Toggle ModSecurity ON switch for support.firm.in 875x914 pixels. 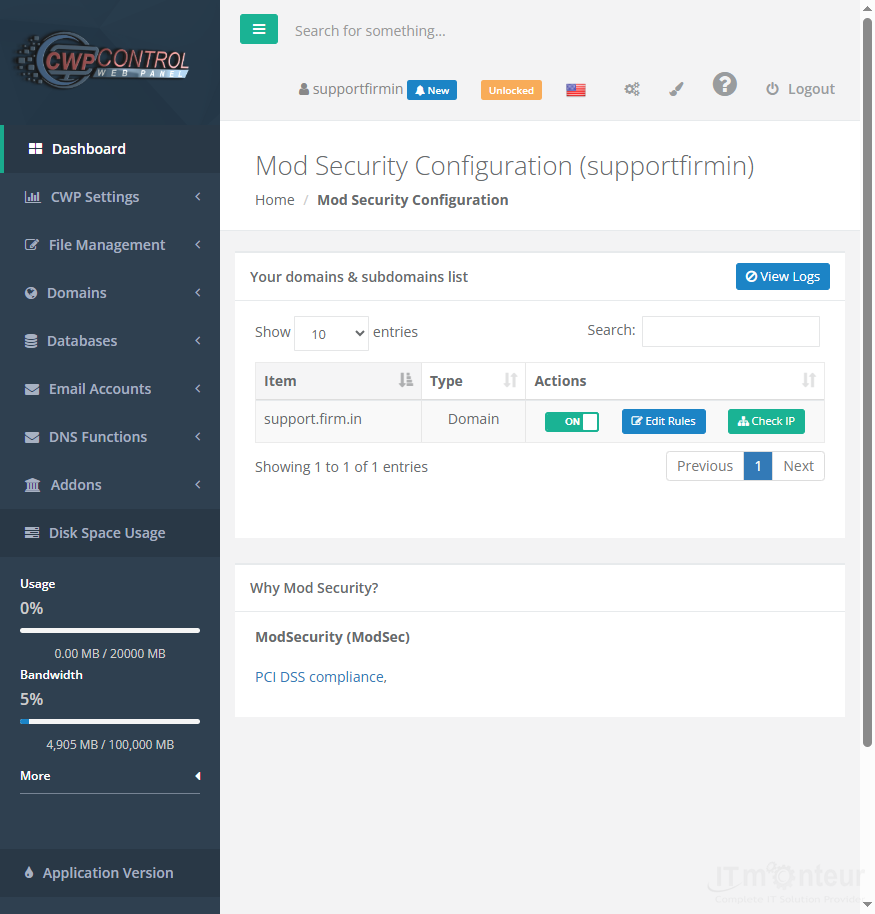(x=572, y=421)
